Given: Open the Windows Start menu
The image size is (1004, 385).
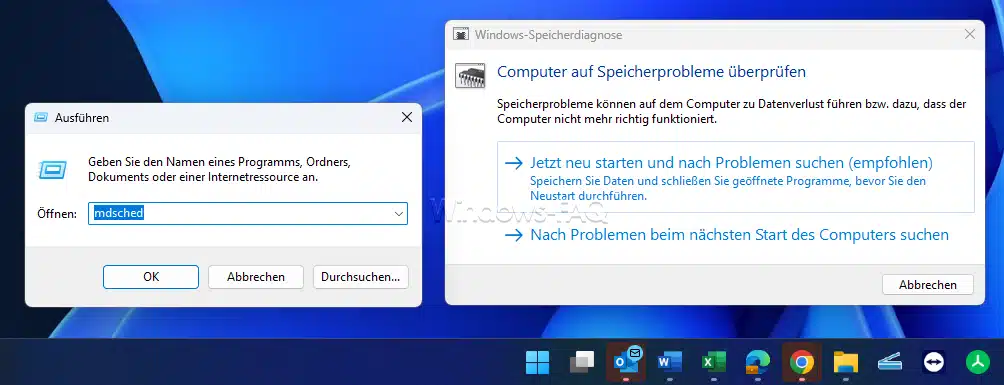Looking at the screenshot, I should (x=537, y=363).
